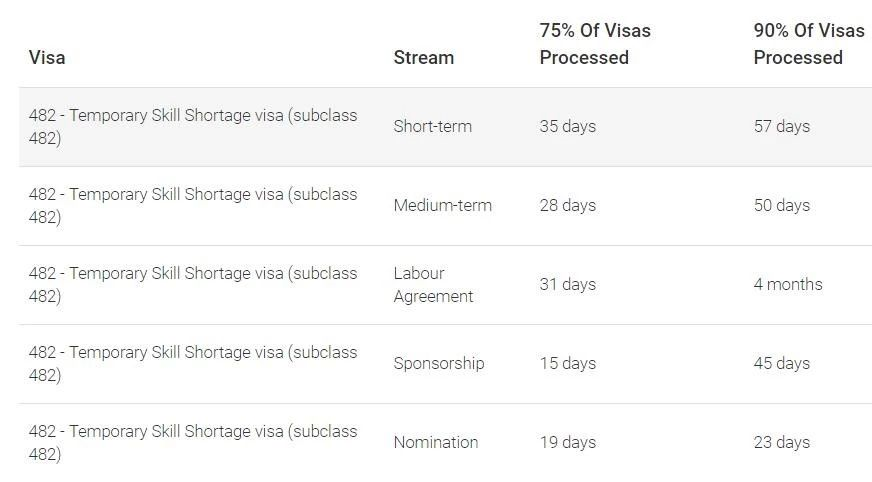Select the 75% Of Visas Processed header
This screenshot has width=872, height=482.
[x=595, y=44]
